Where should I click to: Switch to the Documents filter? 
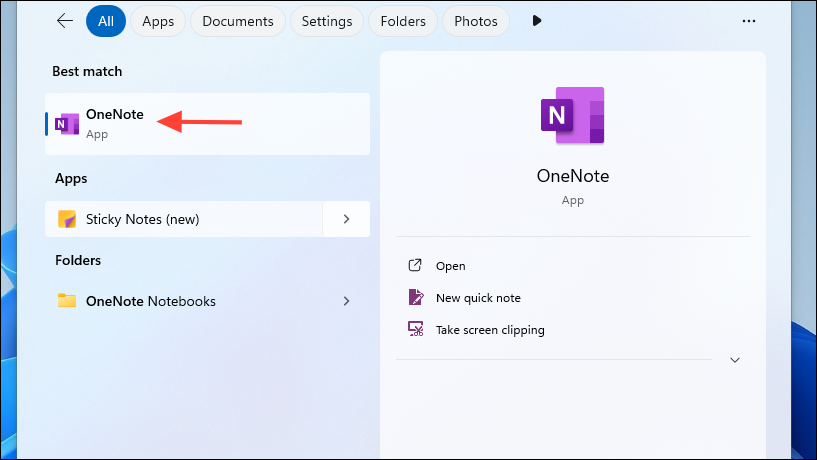238,21
